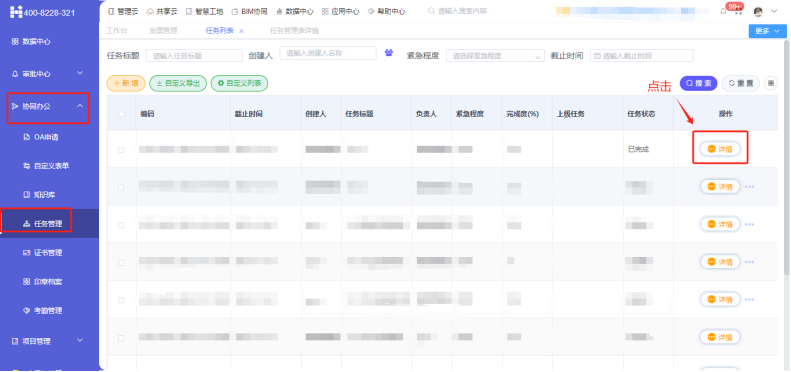Click the 自定义导出 button

point(178,83)
